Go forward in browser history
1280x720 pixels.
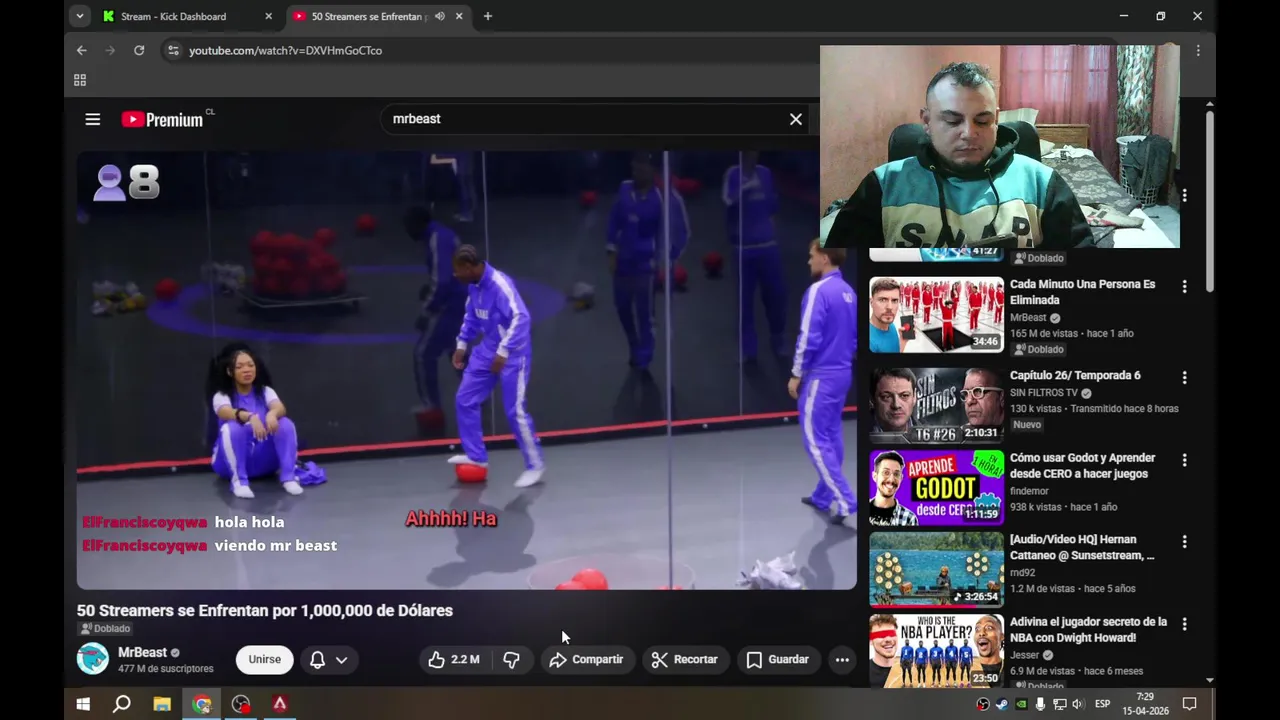click(110, 50)
